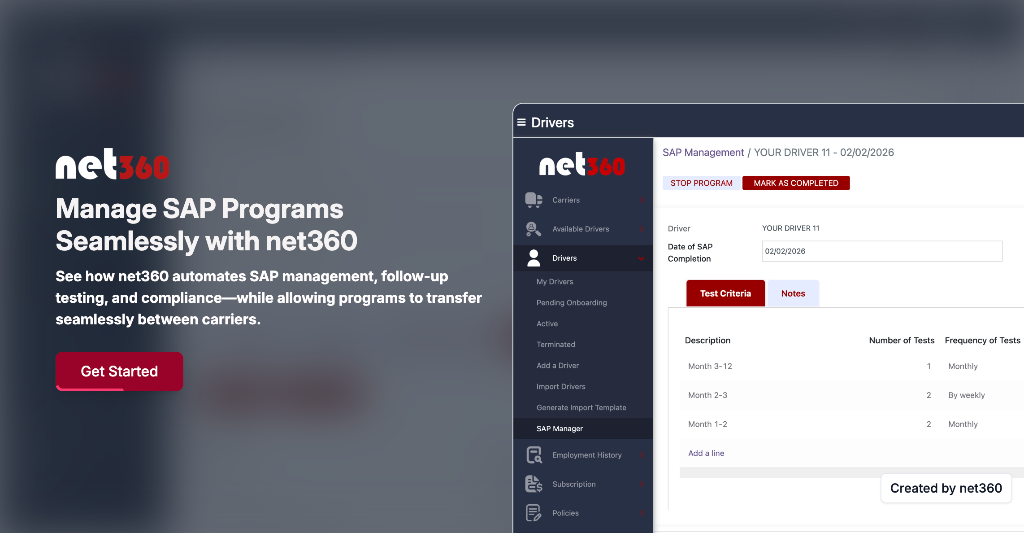
Task: Select Terminated drivers submenu item
Action: coord(556,344)
